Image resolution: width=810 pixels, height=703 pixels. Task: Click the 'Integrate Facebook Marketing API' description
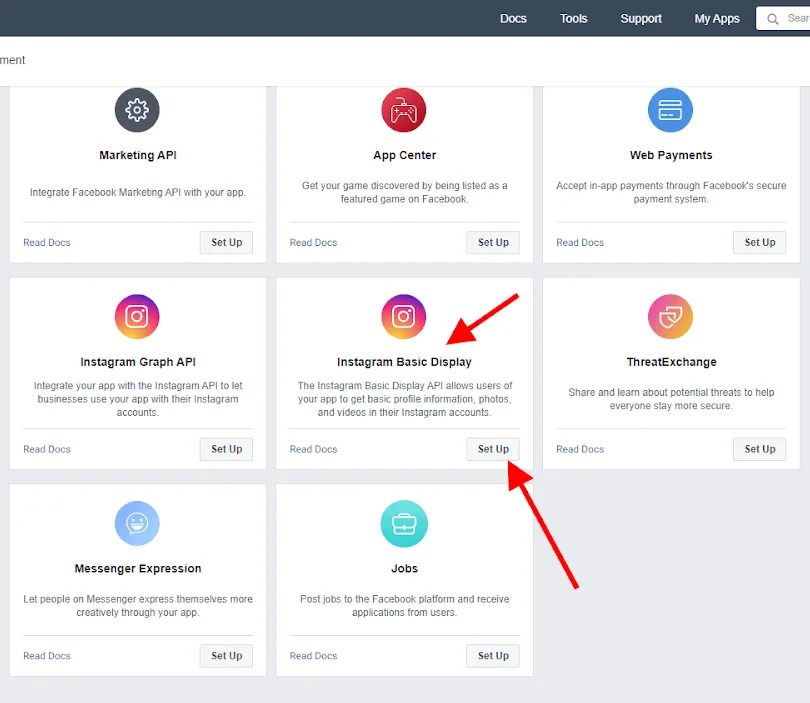(138, 192)
